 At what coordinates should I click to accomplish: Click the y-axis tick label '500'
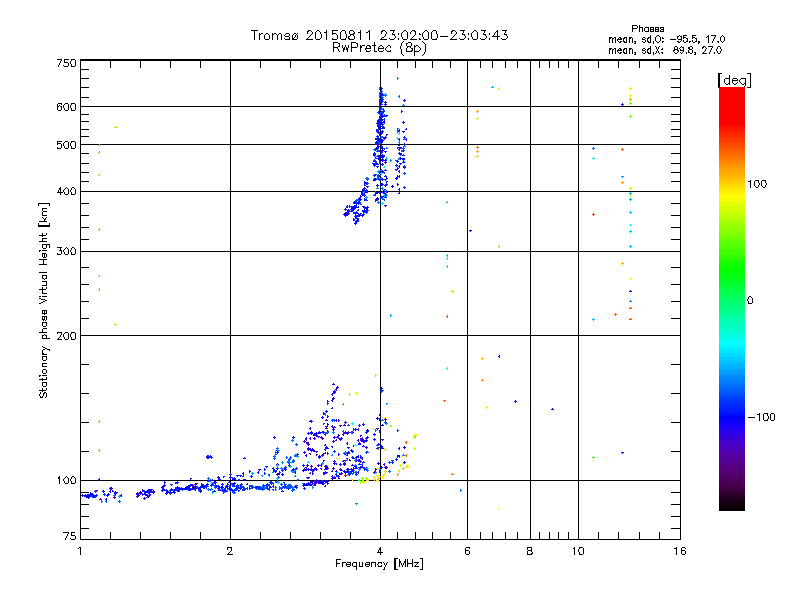click(x=67, y=145)
